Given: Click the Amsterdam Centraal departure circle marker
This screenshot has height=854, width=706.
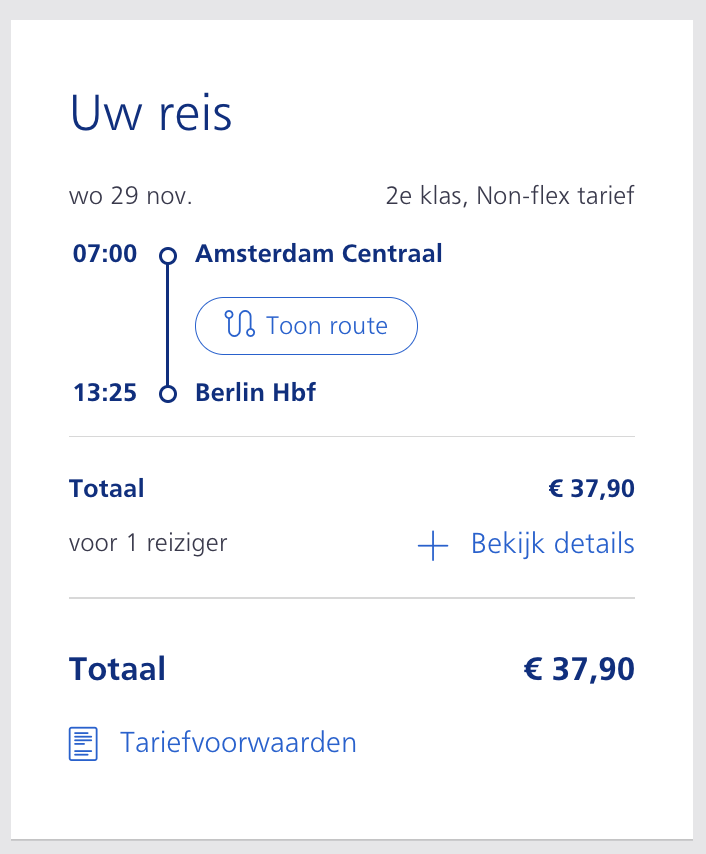Looking at the screenshot, I should [168, 255].
